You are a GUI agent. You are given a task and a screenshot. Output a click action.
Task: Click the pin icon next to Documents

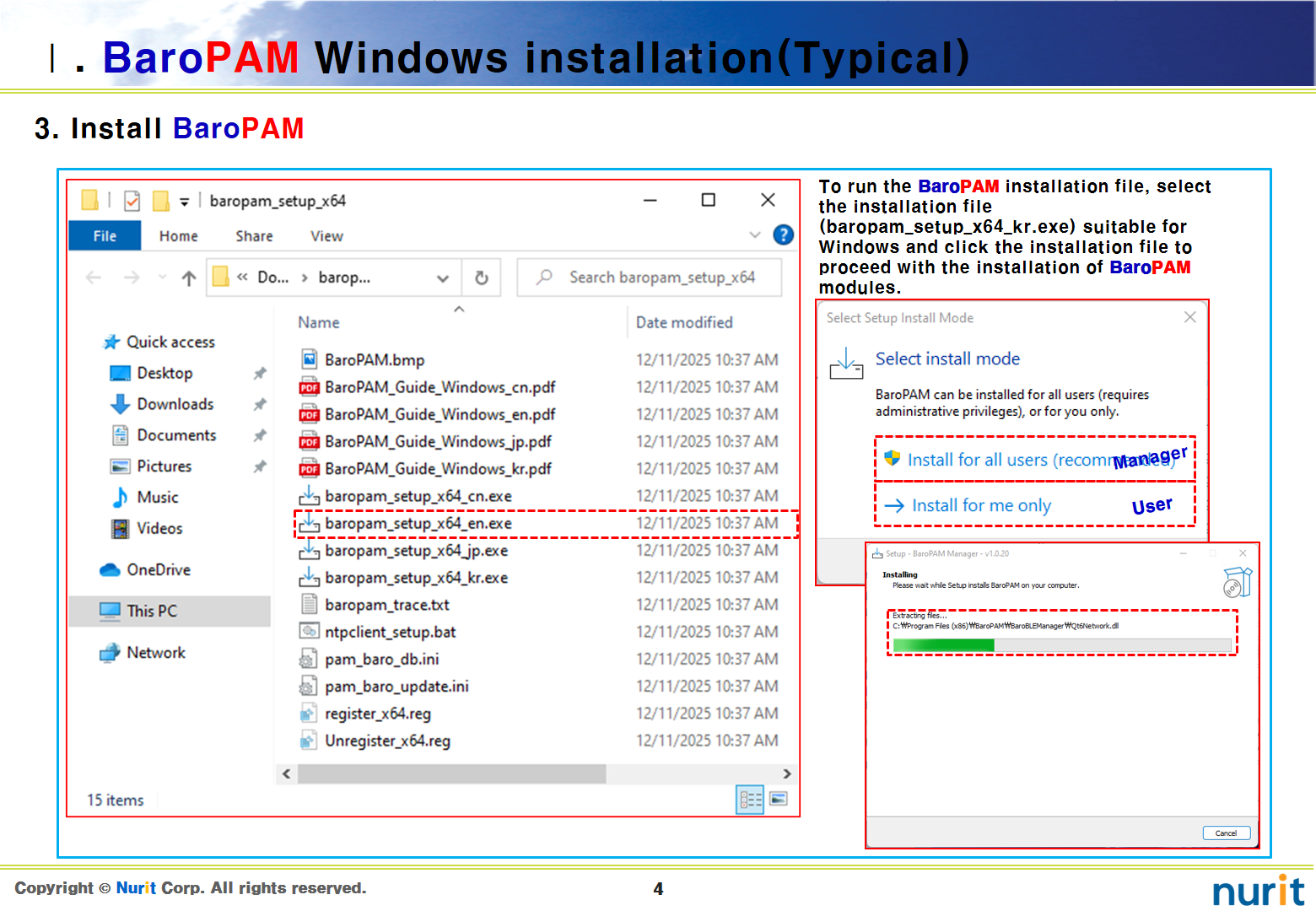pyautogui.click(x=260, y=435)
